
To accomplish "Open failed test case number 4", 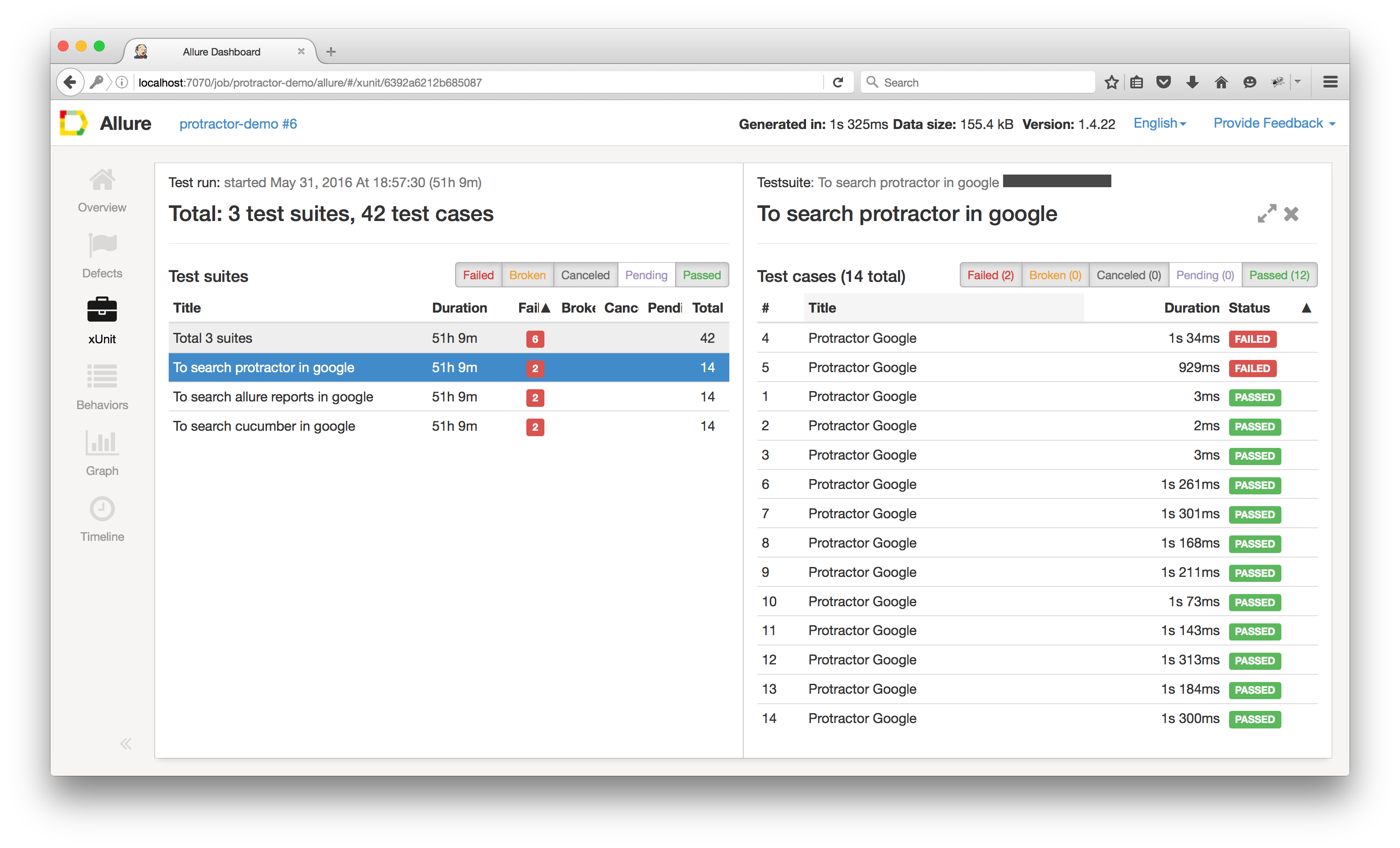I will coord(862,338).
